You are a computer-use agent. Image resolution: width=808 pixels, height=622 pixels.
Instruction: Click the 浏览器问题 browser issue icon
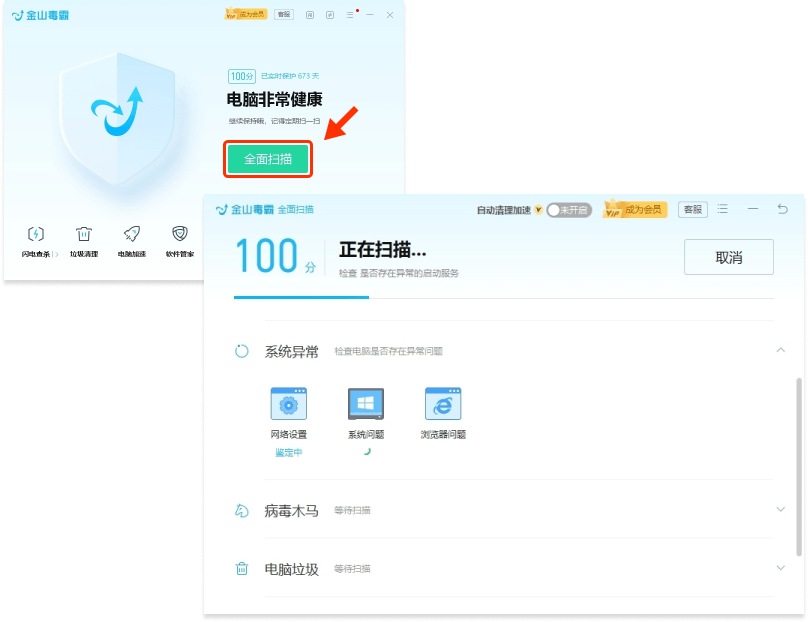[x=443, y=404]
